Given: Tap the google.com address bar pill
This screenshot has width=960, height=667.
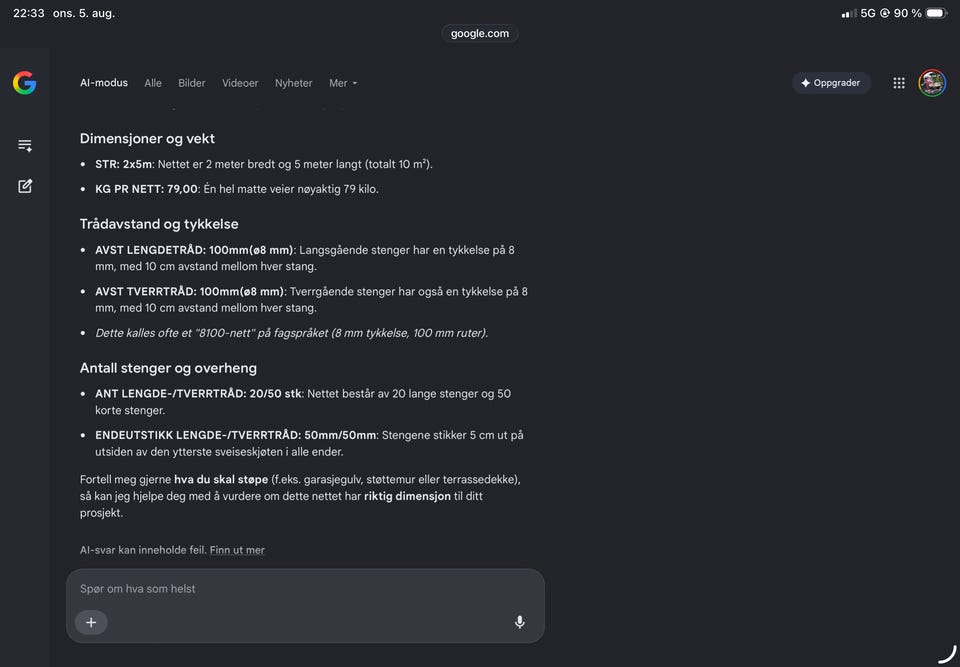Looking at the screenshot, I should click(x=480, y=33).
